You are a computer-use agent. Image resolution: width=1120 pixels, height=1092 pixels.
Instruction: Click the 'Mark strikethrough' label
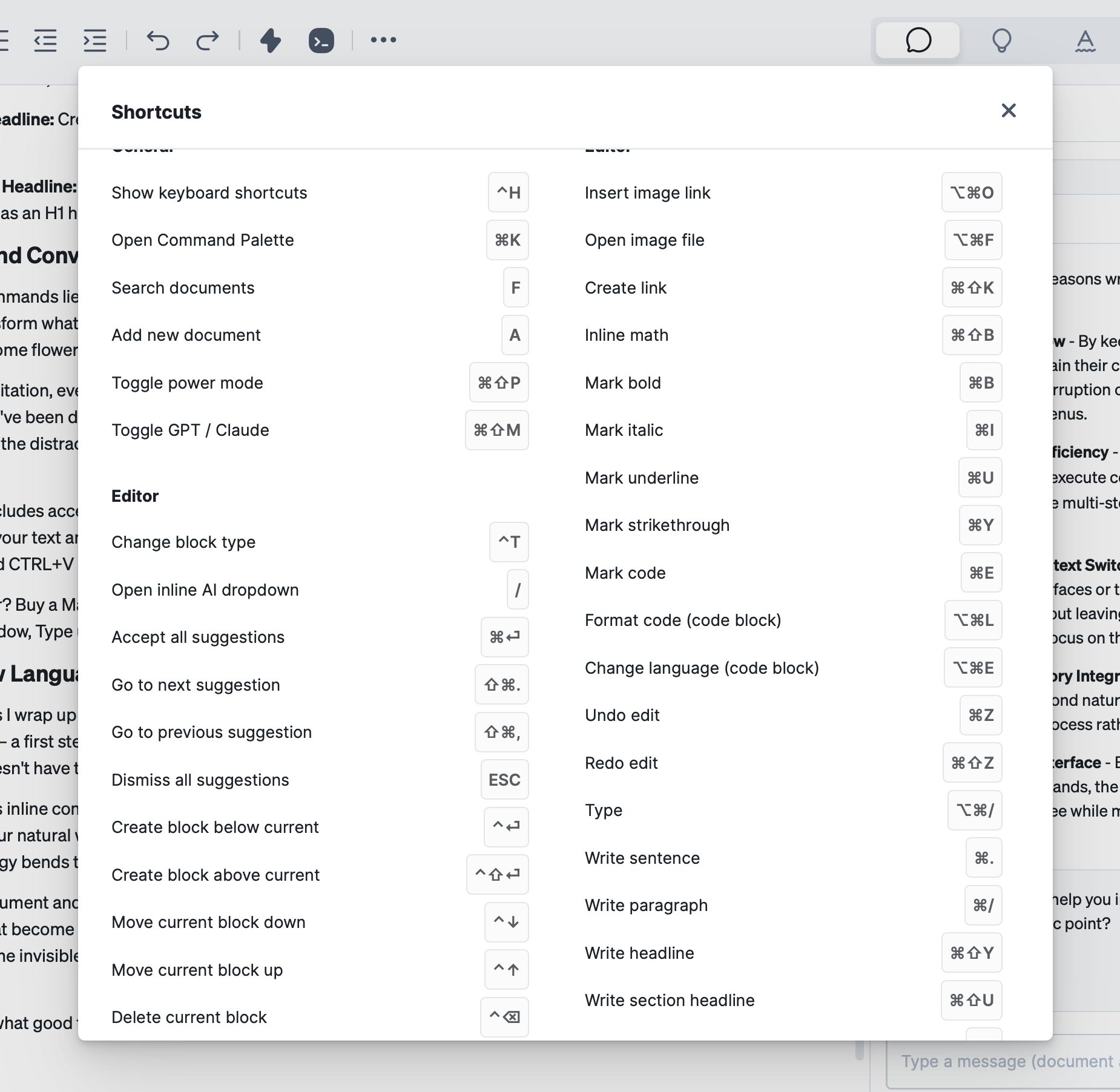point(657,525)
